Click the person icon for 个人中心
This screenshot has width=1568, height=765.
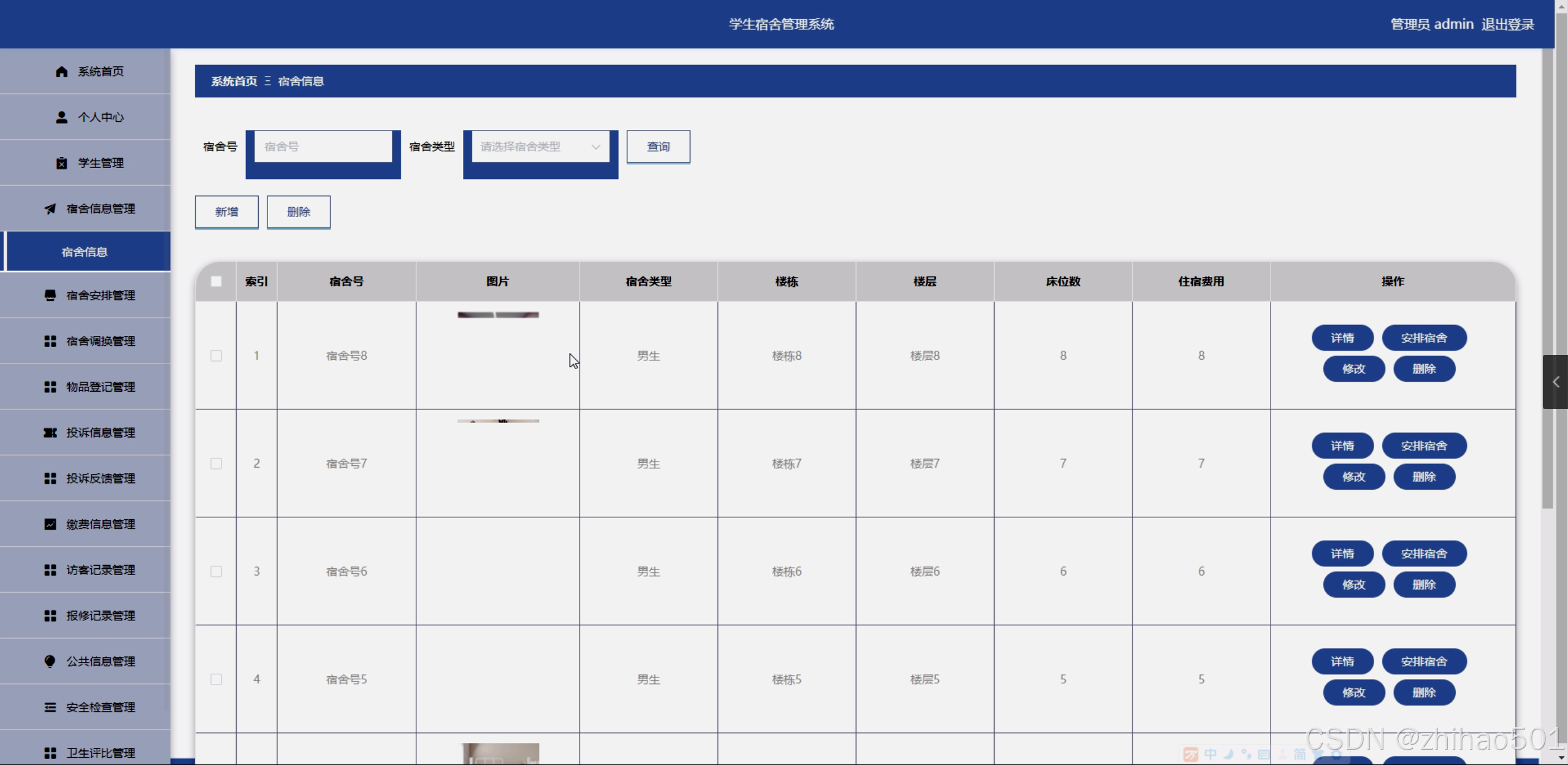tap(61, 117)
